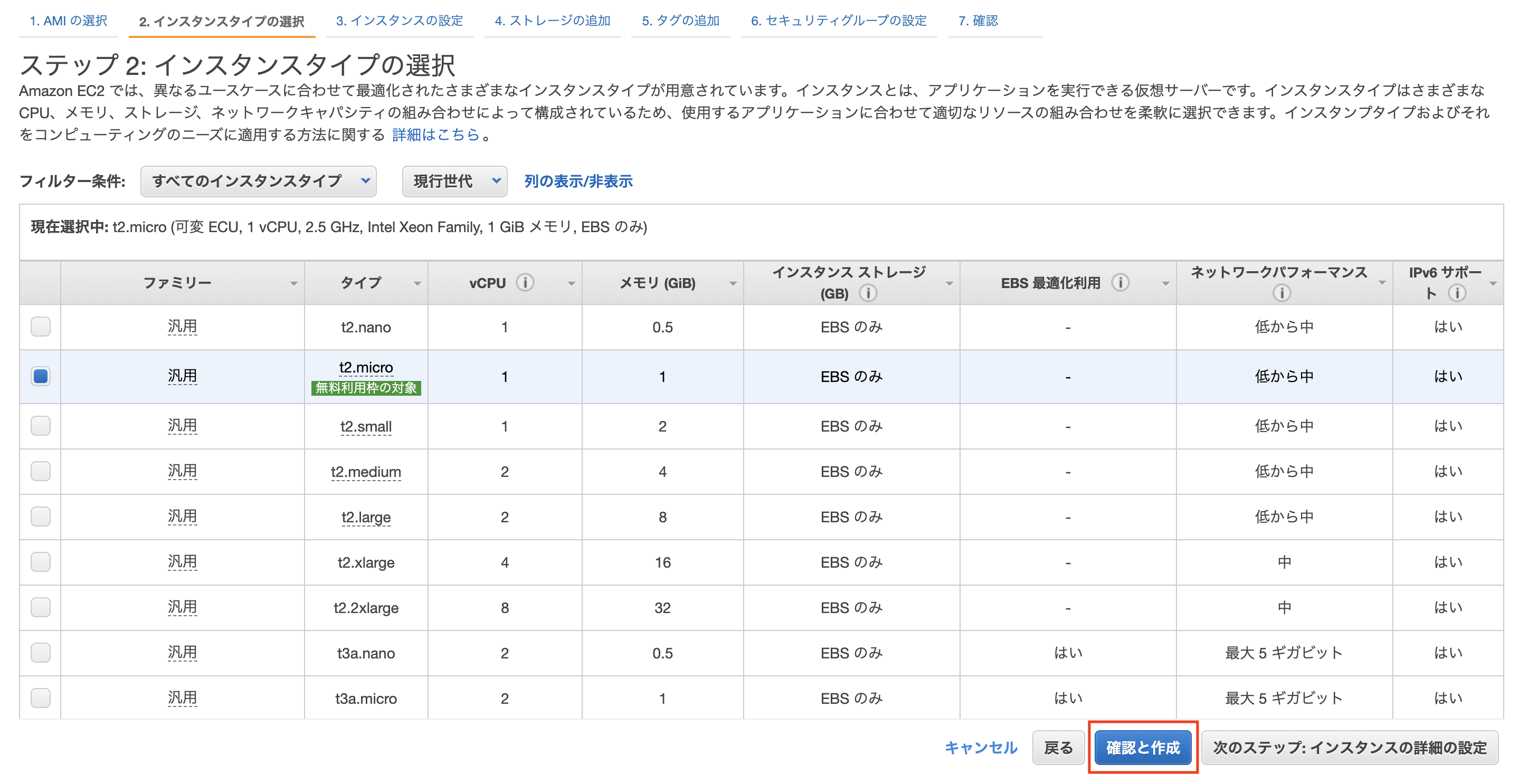This screenshot has width=1519, height=784.
Task: Click the タイプ column sort arrow
Action: coord(417,283)
